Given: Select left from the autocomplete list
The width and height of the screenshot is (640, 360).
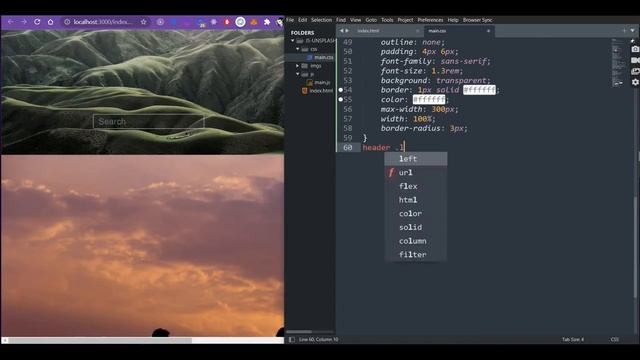Looking at the screenshot, I should click(416, 159).
